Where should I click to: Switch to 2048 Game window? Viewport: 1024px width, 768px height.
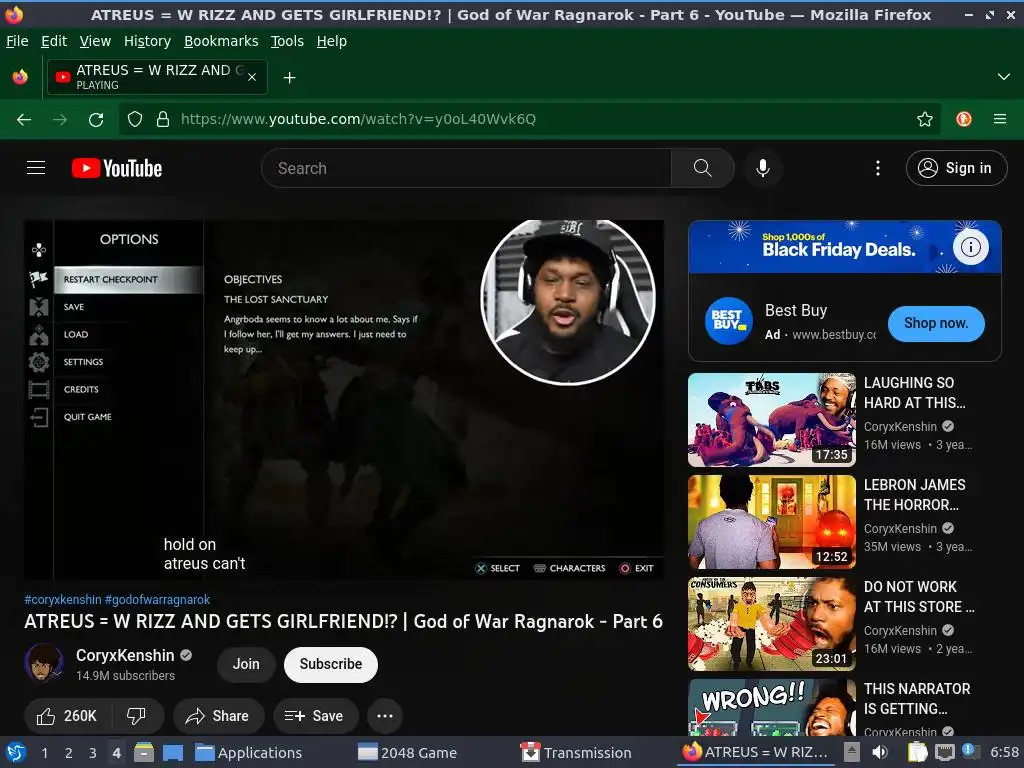coord(408,752)
